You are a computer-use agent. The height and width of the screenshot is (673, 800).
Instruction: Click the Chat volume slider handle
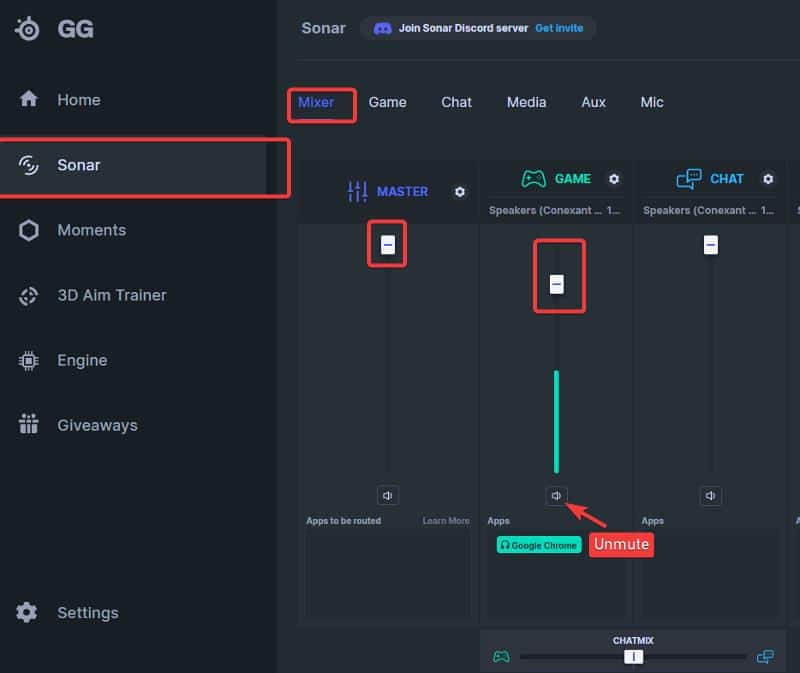coord(711,245)
